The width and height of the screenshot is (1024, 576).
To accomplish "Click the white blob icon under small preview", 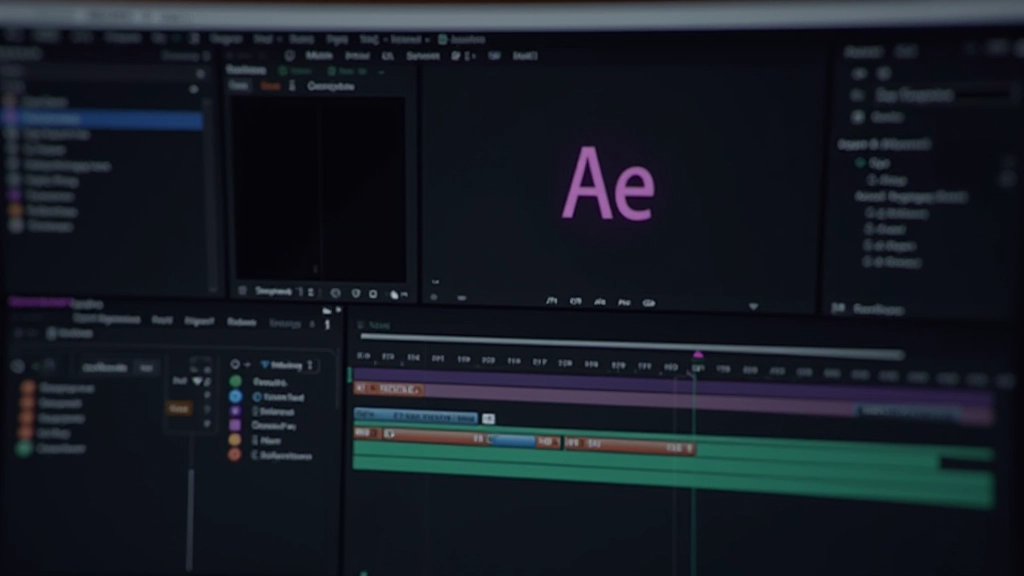I will tap(394, 295).
